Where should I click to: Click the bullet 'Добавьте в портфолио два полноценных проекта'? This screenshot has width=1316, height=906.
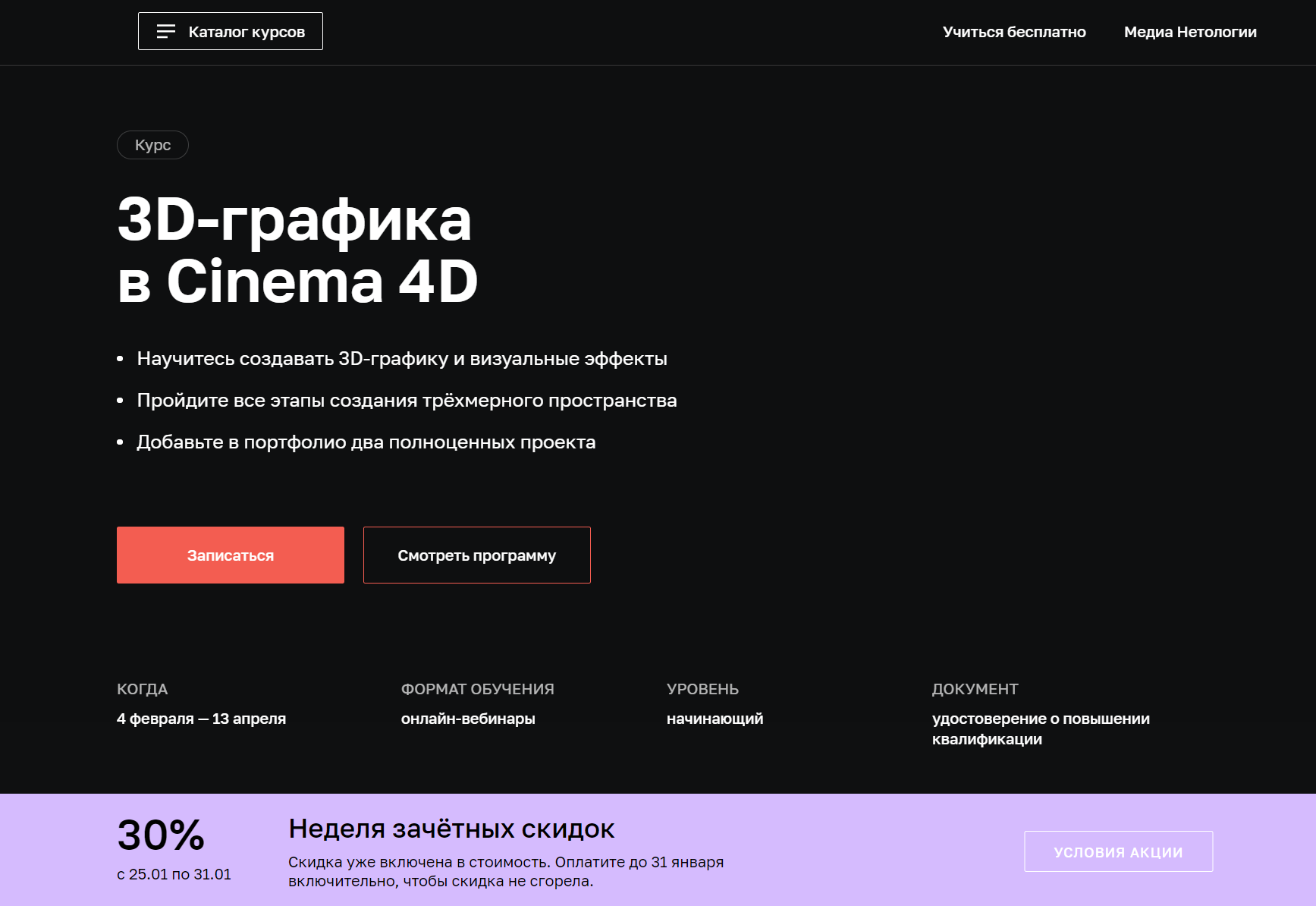[366, 442]
